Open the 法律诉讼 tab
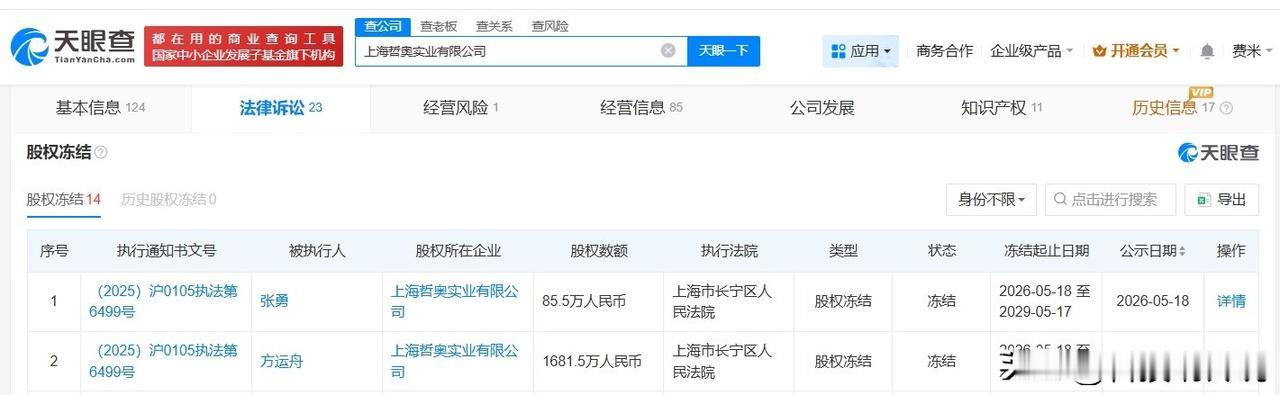The height and width of the screenshot is (395, 1280). (x=280, y=108)
